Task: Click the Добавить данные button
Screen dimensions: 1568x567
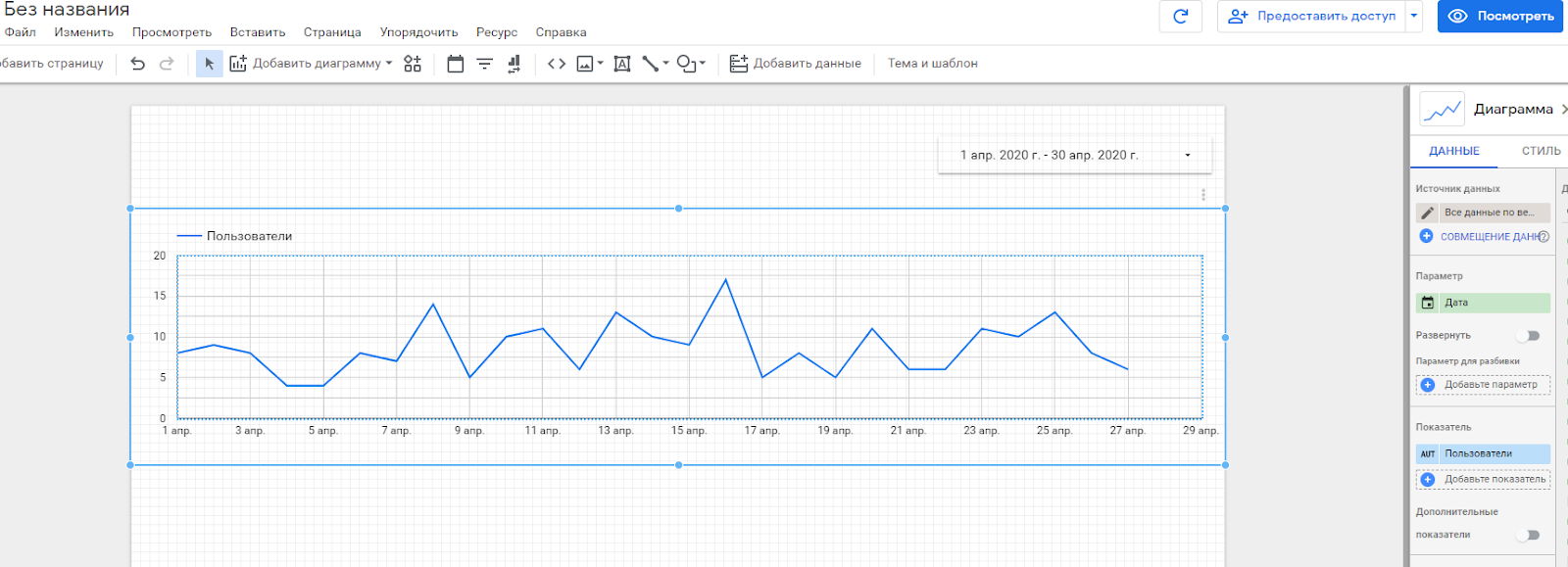Action: pos(796,64)
